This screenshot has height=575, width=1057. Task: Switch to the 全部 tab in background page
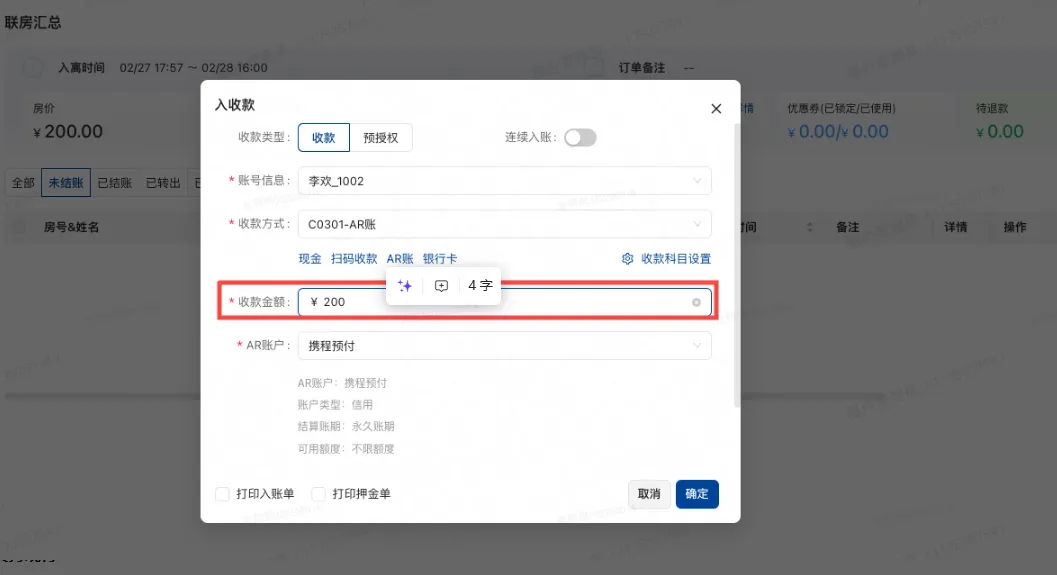[x=23, y=183]
